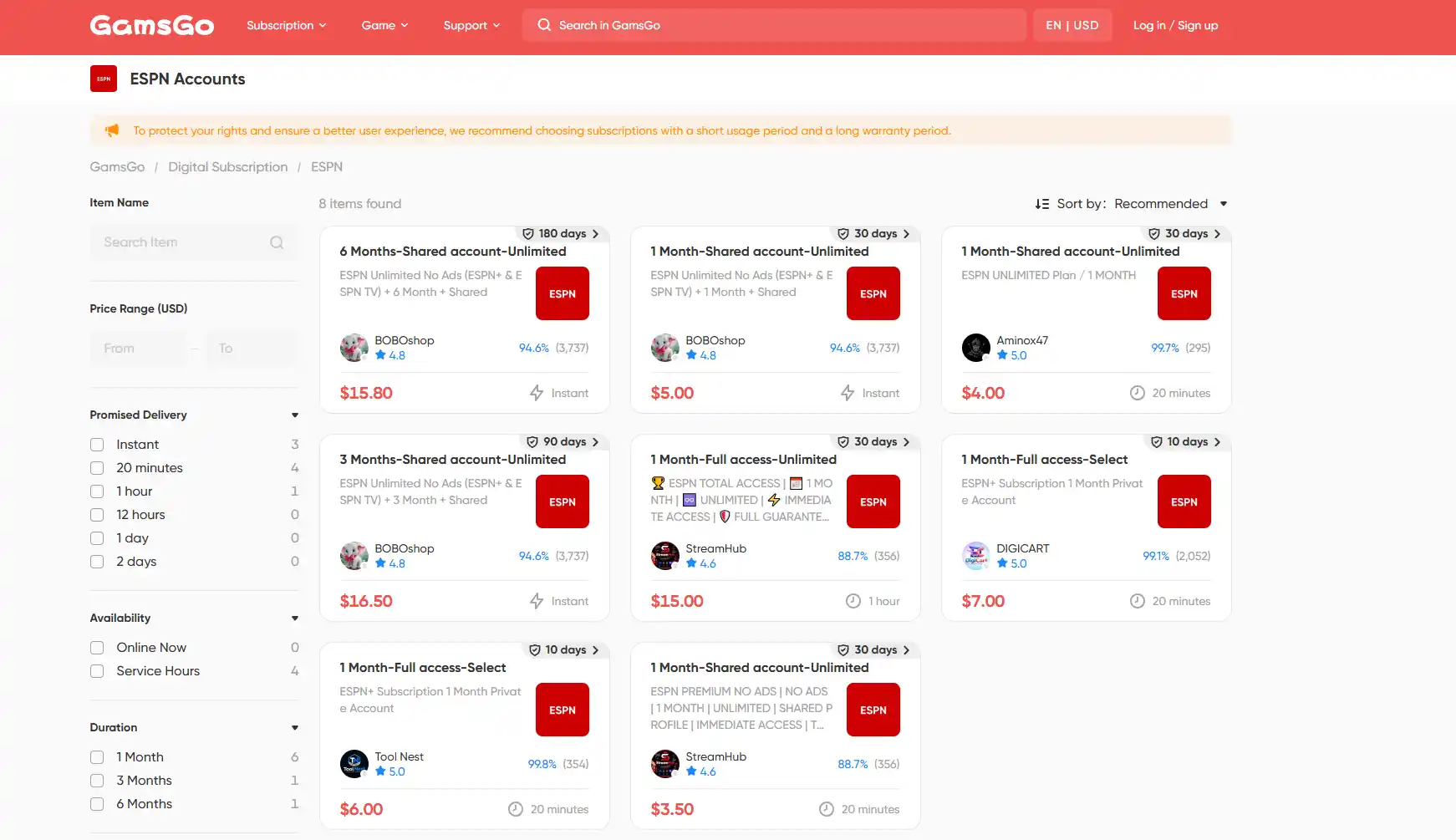Click ESPN logo on Aminox47 card
The height and width of the screenshot is (840, 1456).
tap(1184, 293)
